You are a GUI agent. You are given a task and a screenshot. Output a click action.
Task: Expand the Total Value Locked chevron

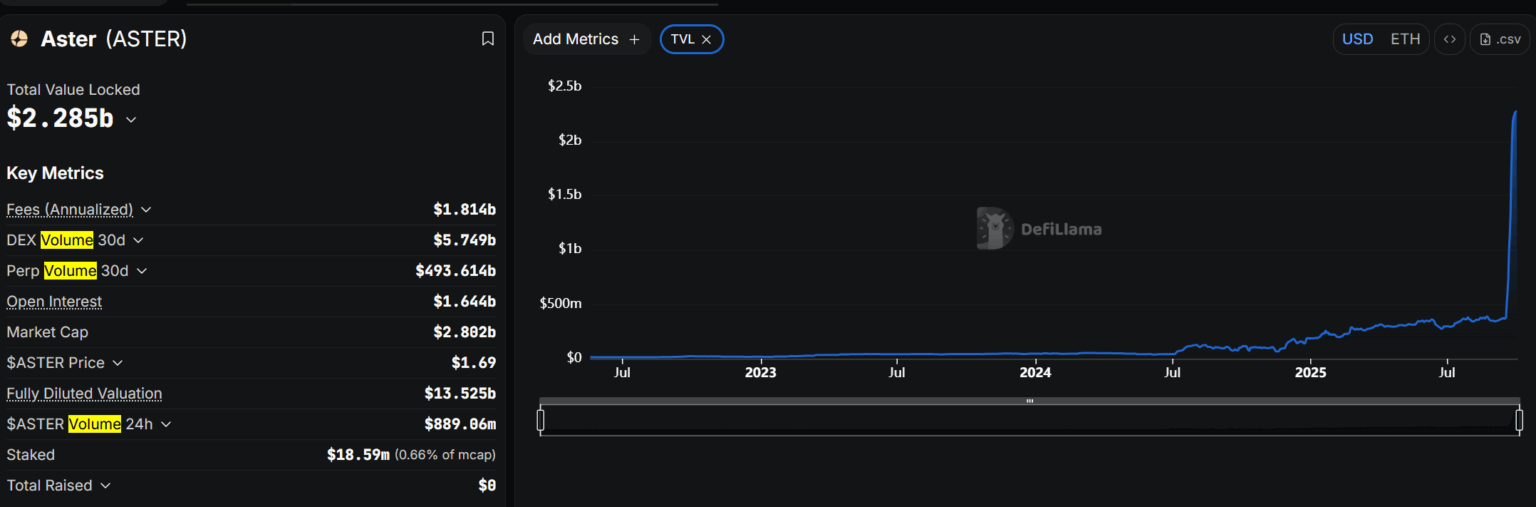[x=131, y=119]
